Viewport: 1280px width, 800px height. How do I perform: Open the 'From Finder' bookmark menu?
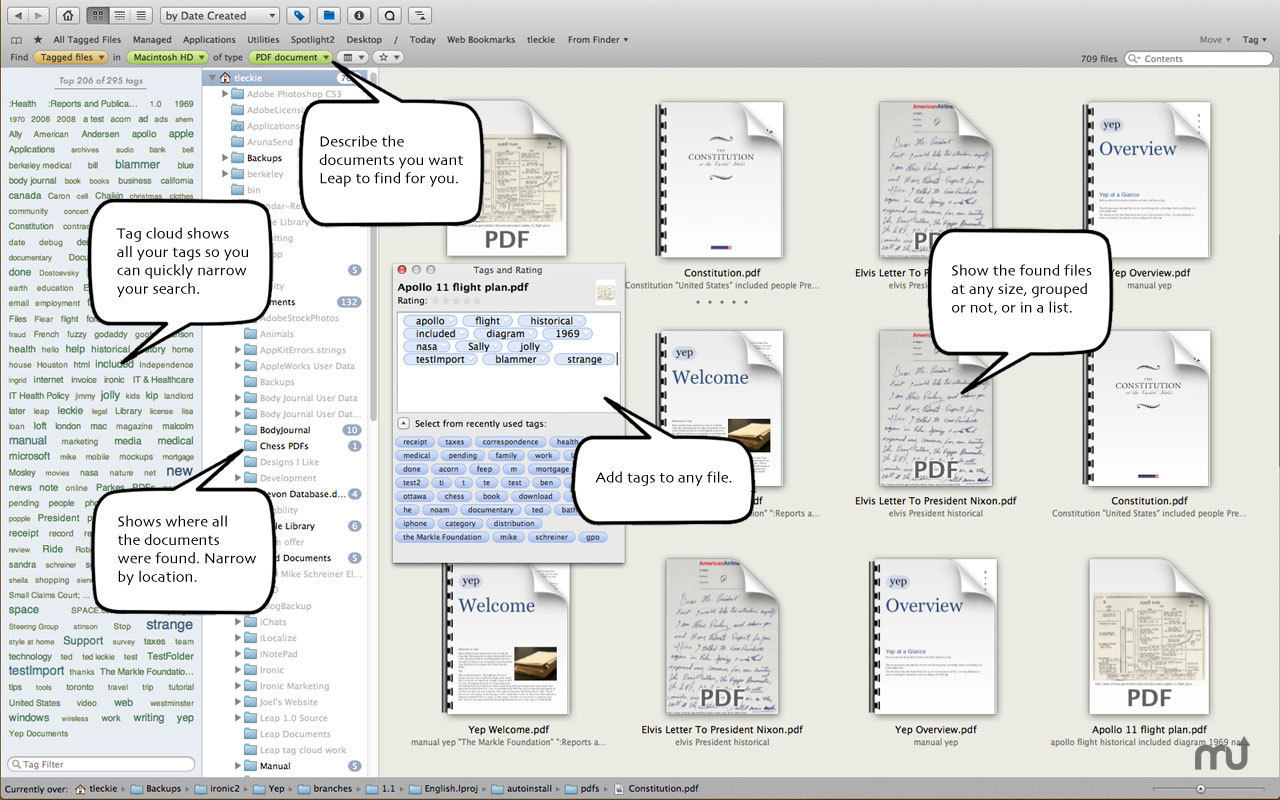[x=598, y=40]
